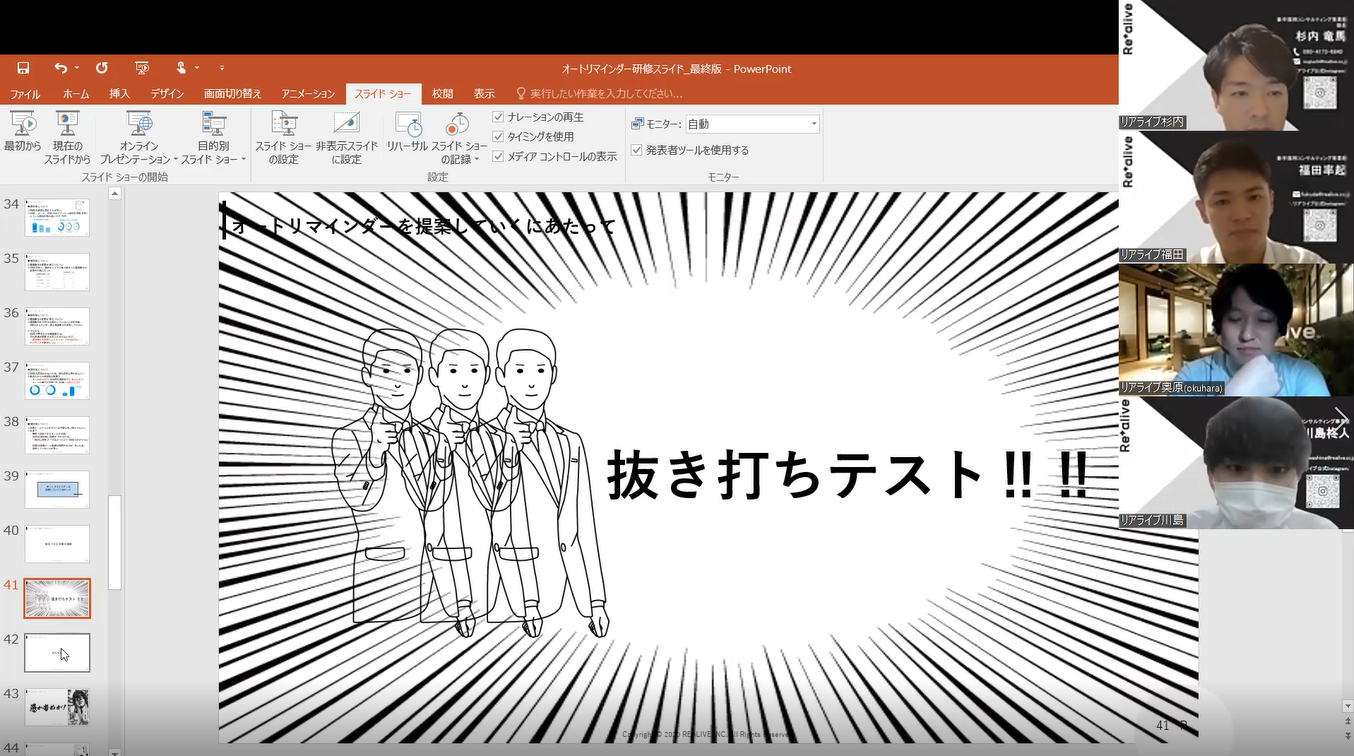Uncheck 発表者ツールを使用する checkbox
The height and width of the screenshot is (756, 1354).
pos(636,150)
